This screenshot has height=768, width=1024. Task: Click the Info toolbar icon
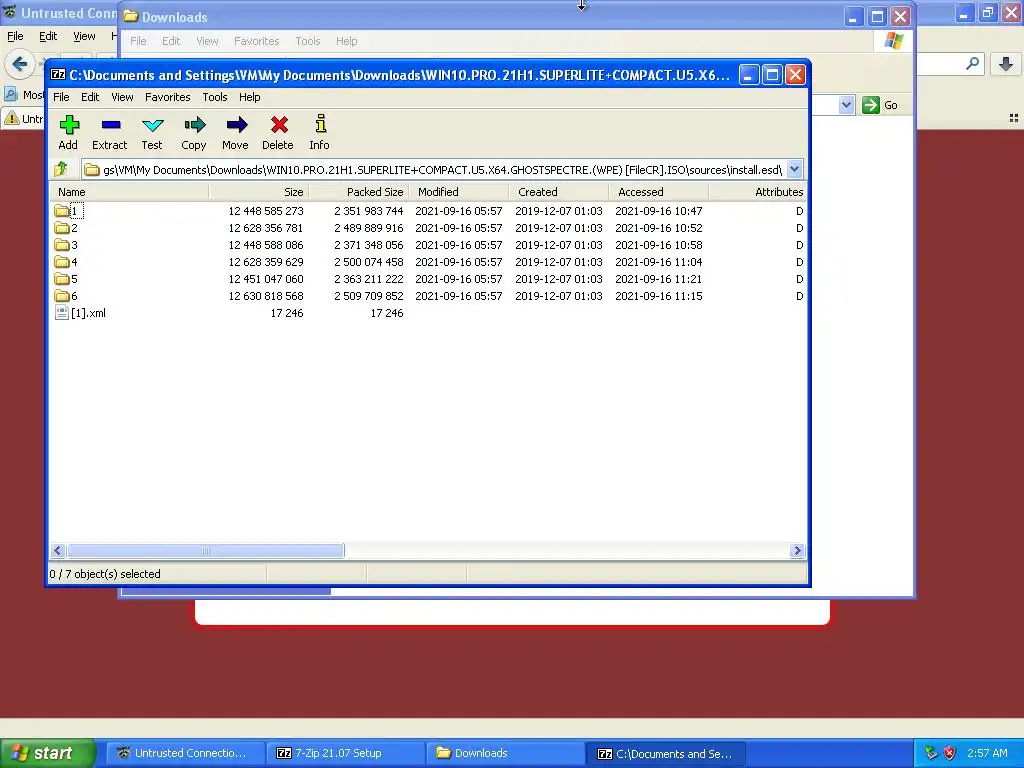pyautogui.click(x=320, y=124)
